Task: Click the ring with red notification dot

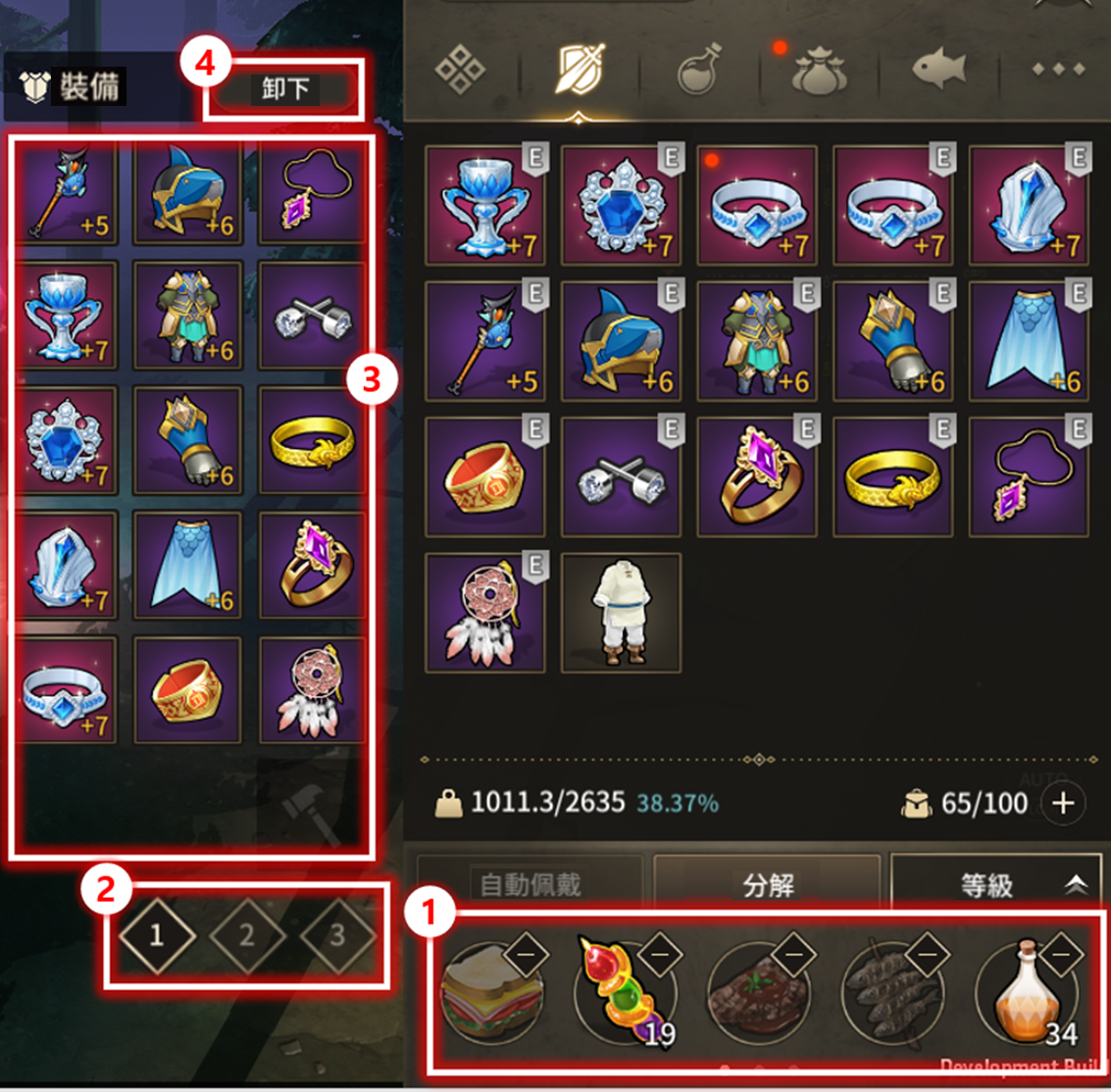Action: (757, 206)
